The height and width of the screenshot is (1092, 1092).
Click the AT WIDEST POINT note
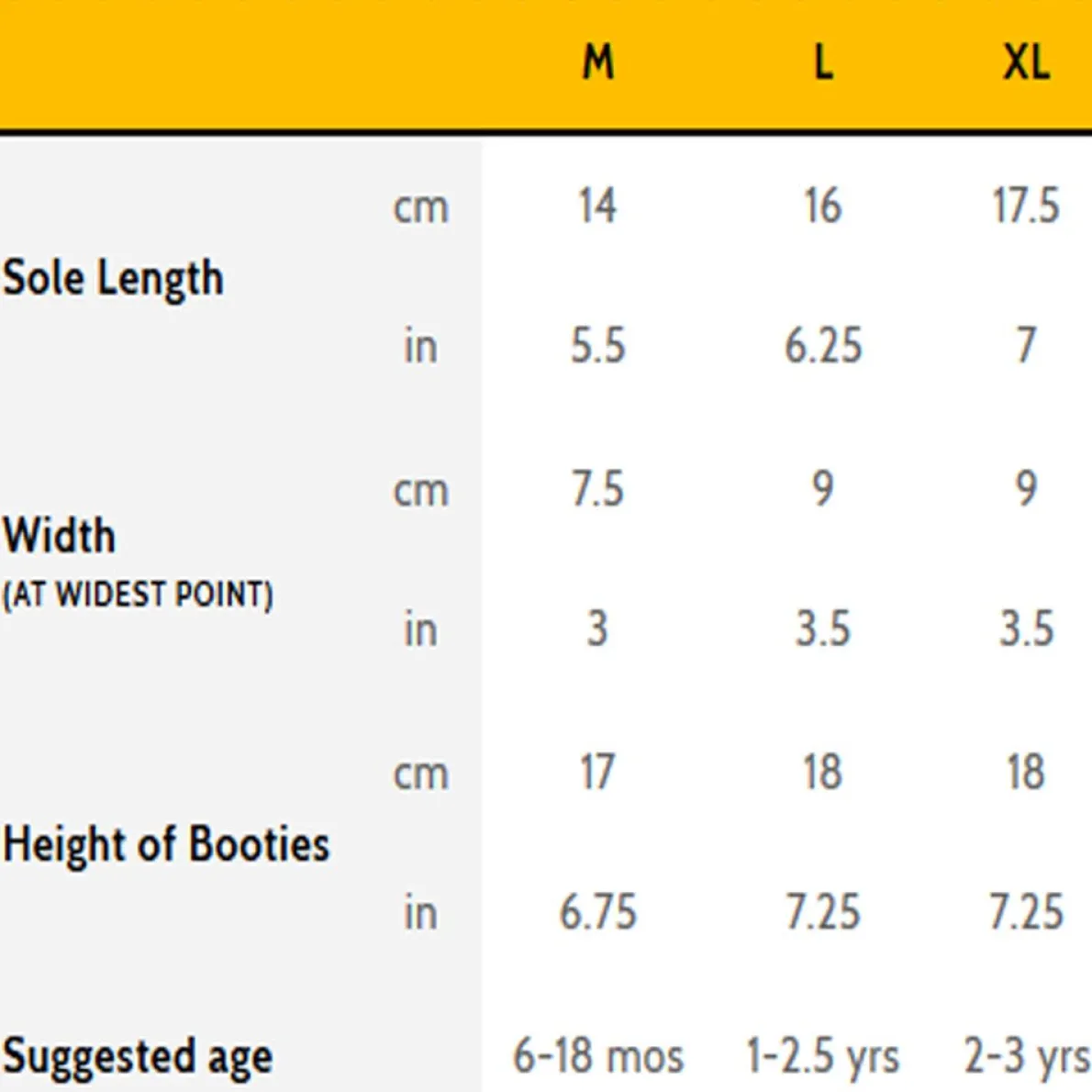[x=138, y=595]
